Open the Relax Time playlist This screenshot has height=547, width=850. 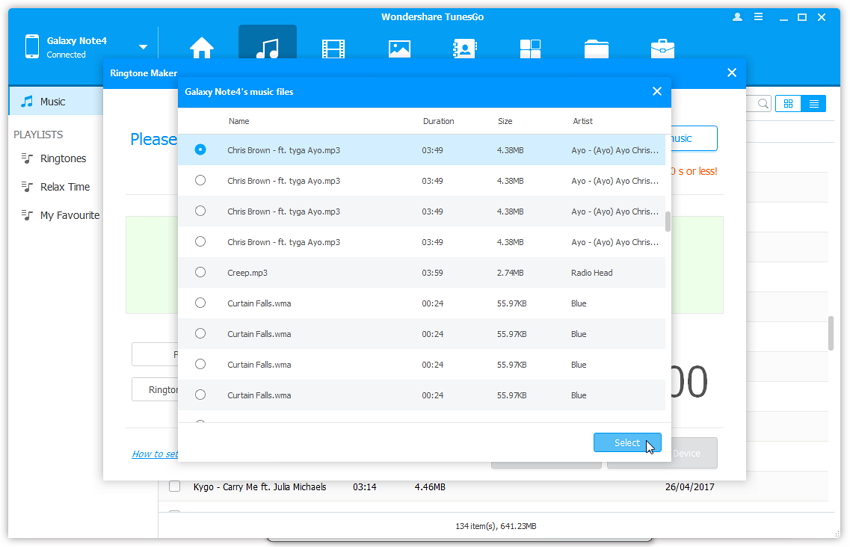point(64,187)
